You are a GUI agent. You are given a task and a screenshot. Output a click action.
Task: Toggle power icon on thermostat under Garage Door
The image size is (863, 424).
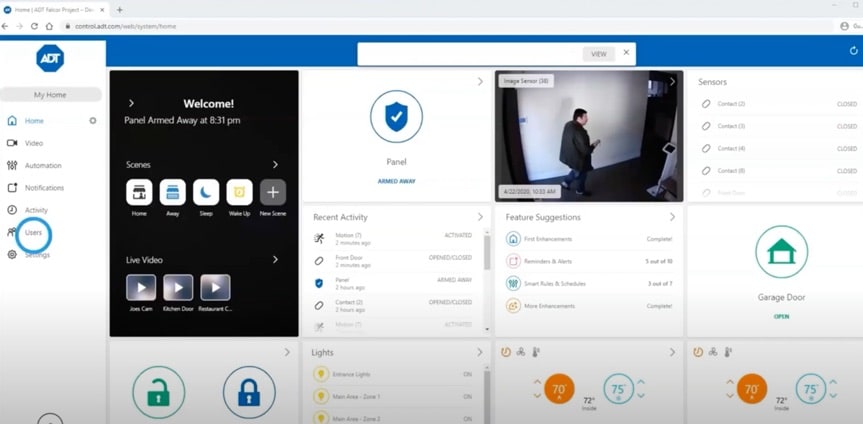click(x=697, y=352)
